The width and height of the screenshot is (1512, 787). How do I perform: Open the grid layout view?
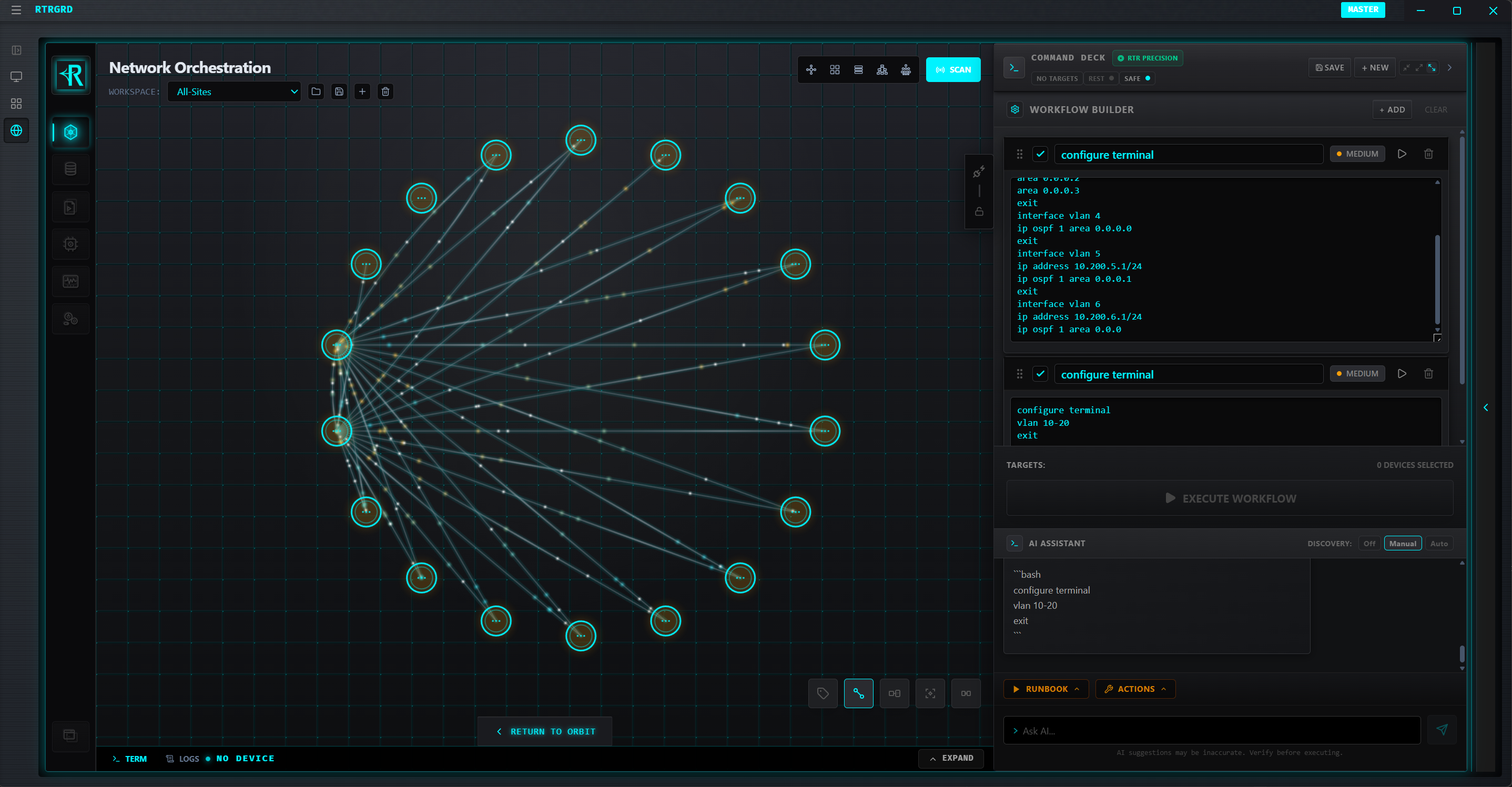pyautogui.click(x=835, y=69)
